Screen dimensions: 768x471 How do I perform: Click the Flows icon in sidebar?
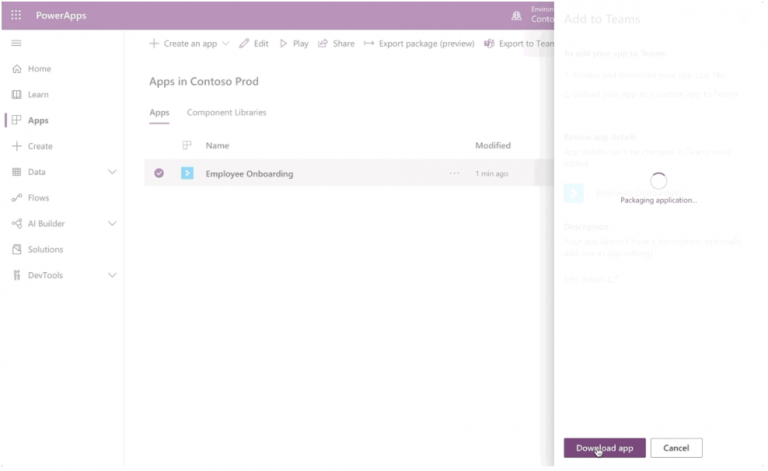(17, 198)
